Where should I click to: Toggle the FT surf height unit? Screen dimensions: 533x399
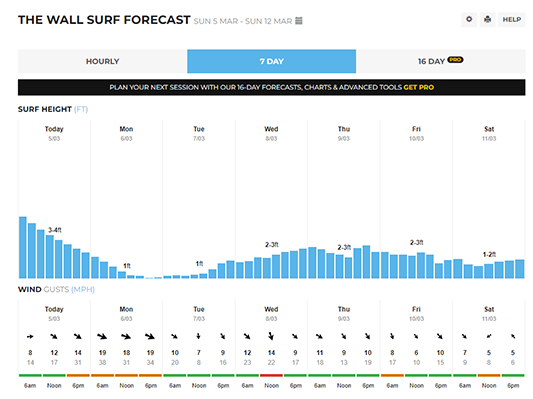pyautogui.click(x=81, y=109)
